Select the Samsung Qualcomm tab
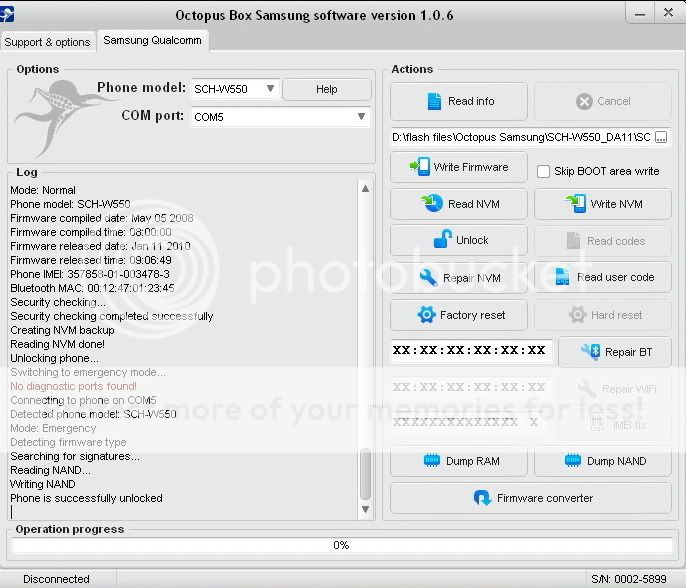The image size is (686, 588). 152,41
